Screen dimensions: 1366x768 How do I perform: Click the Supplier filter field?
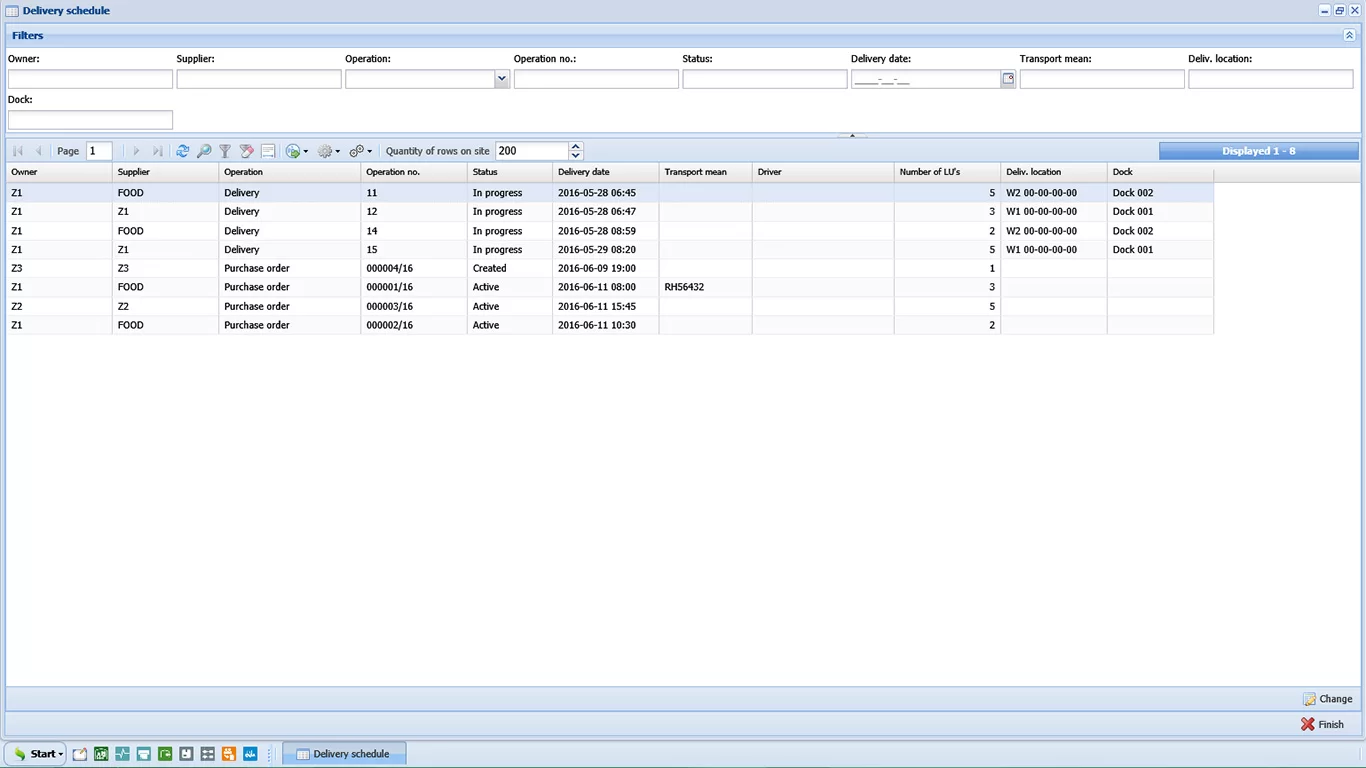pyautogui.click(x=259, y=79)
